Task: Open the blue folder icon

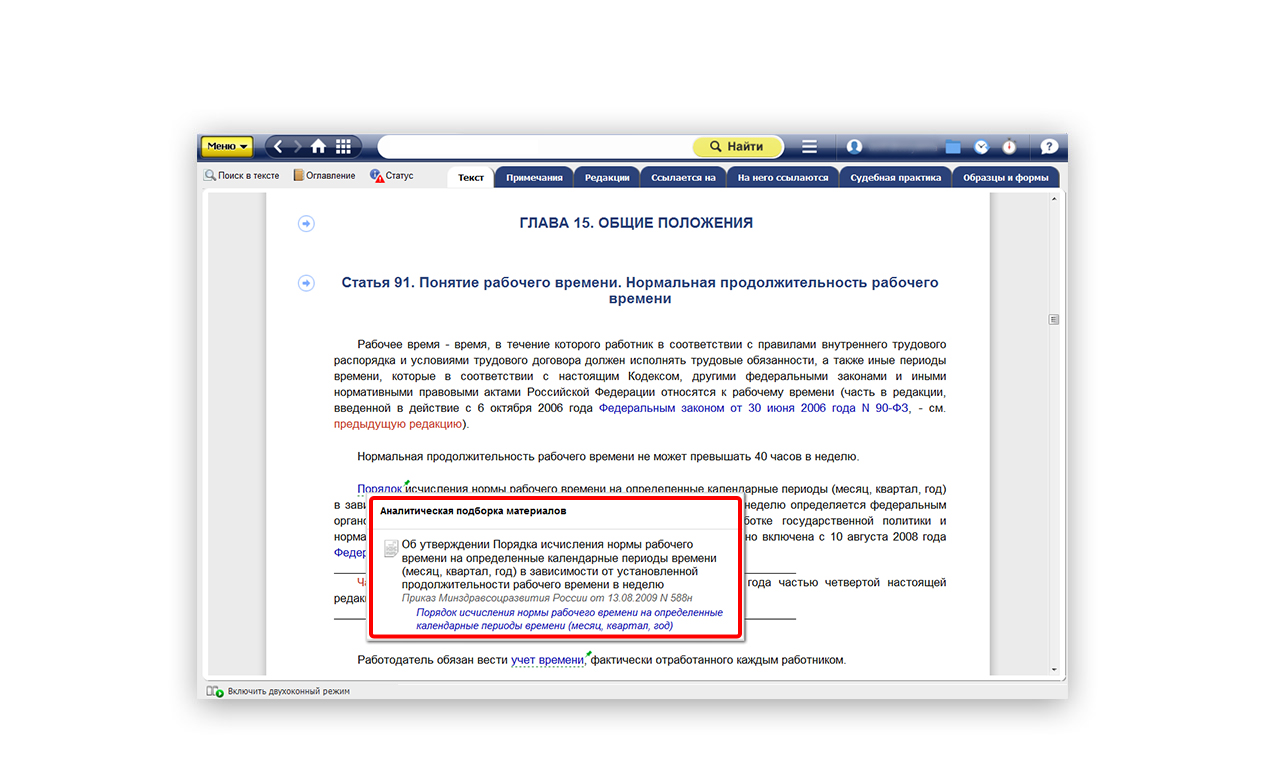Action: (953, 147)
